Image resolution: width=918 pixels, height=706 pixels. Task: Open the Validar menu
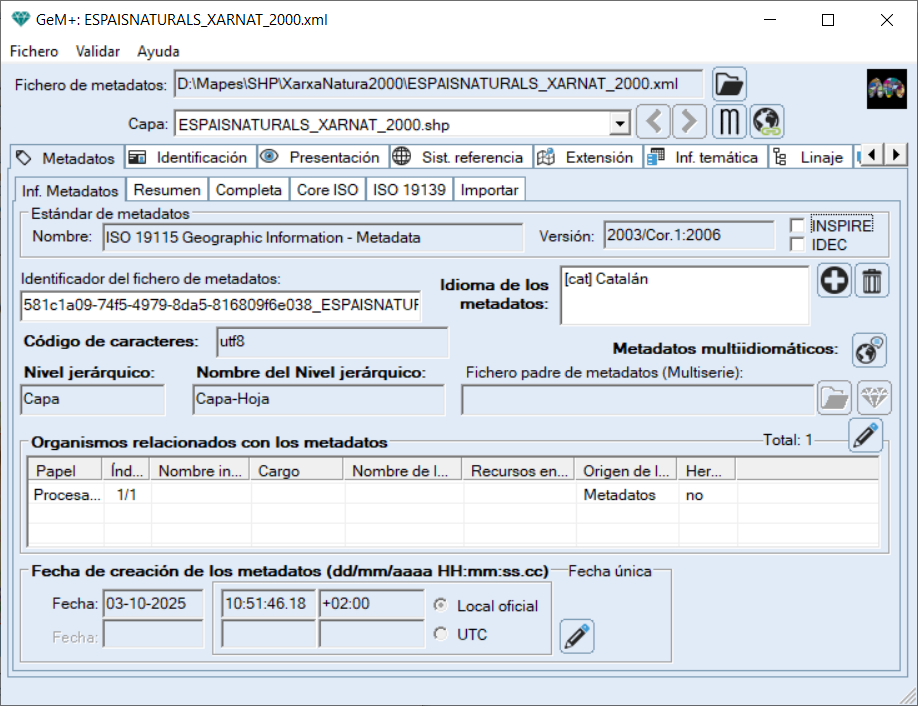coord(98,51)
